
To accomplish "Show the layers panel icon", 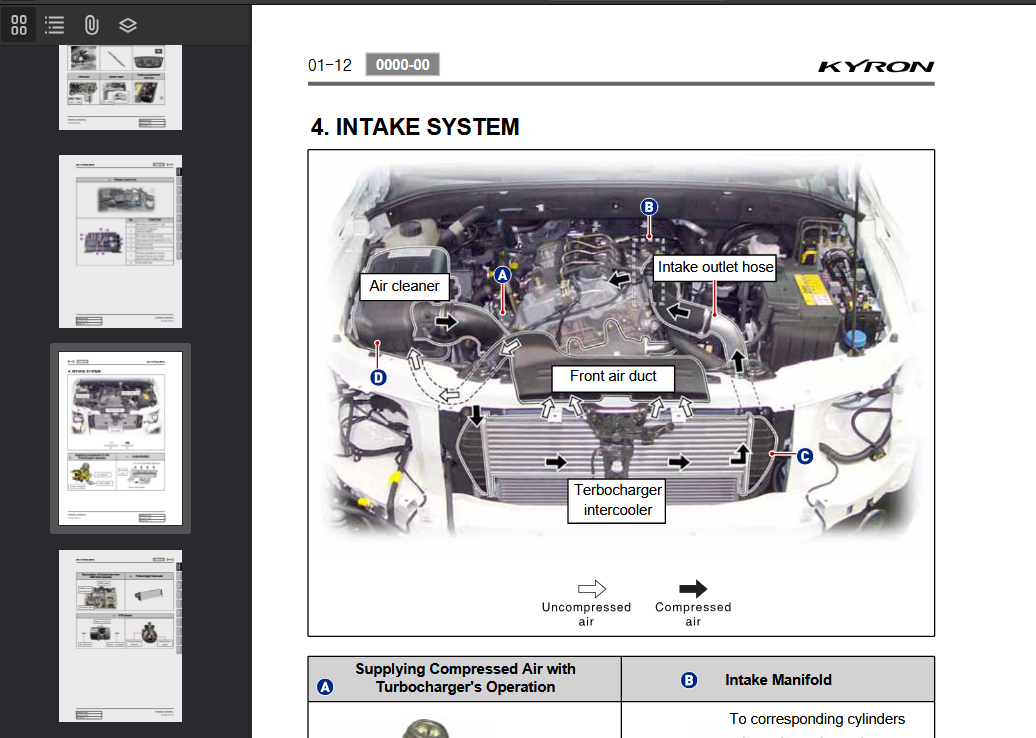I will (x=128, y=25).
